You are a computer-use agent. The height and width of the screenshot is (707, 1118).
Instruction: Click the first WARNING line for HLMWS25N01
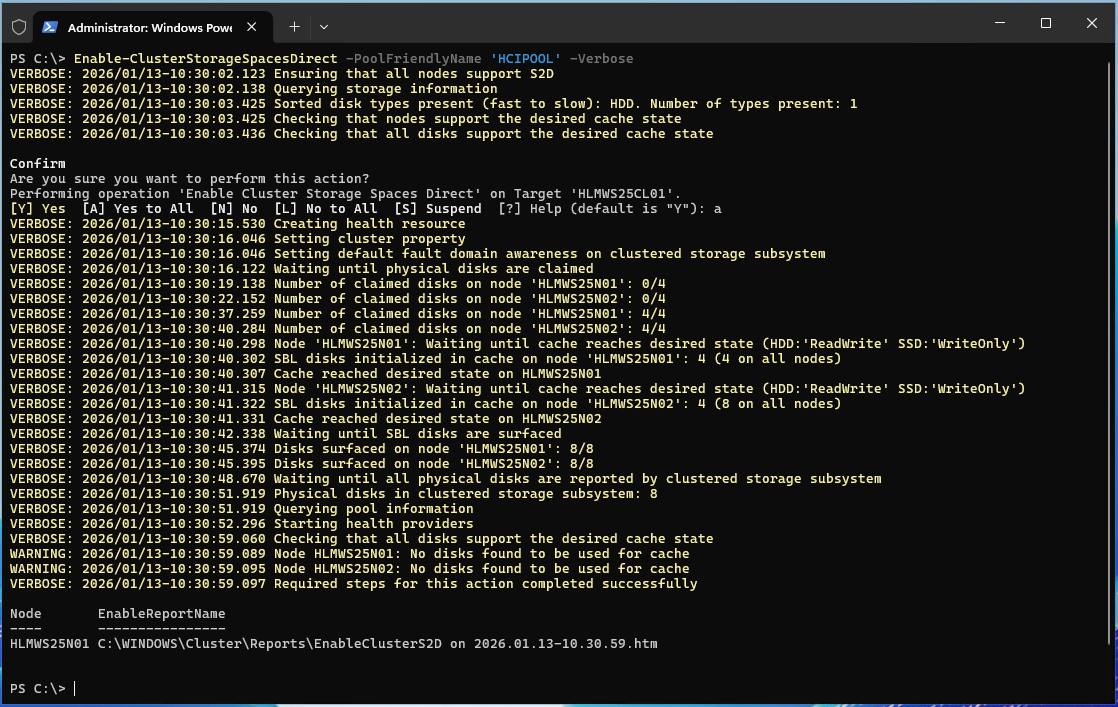coord(349,554)
